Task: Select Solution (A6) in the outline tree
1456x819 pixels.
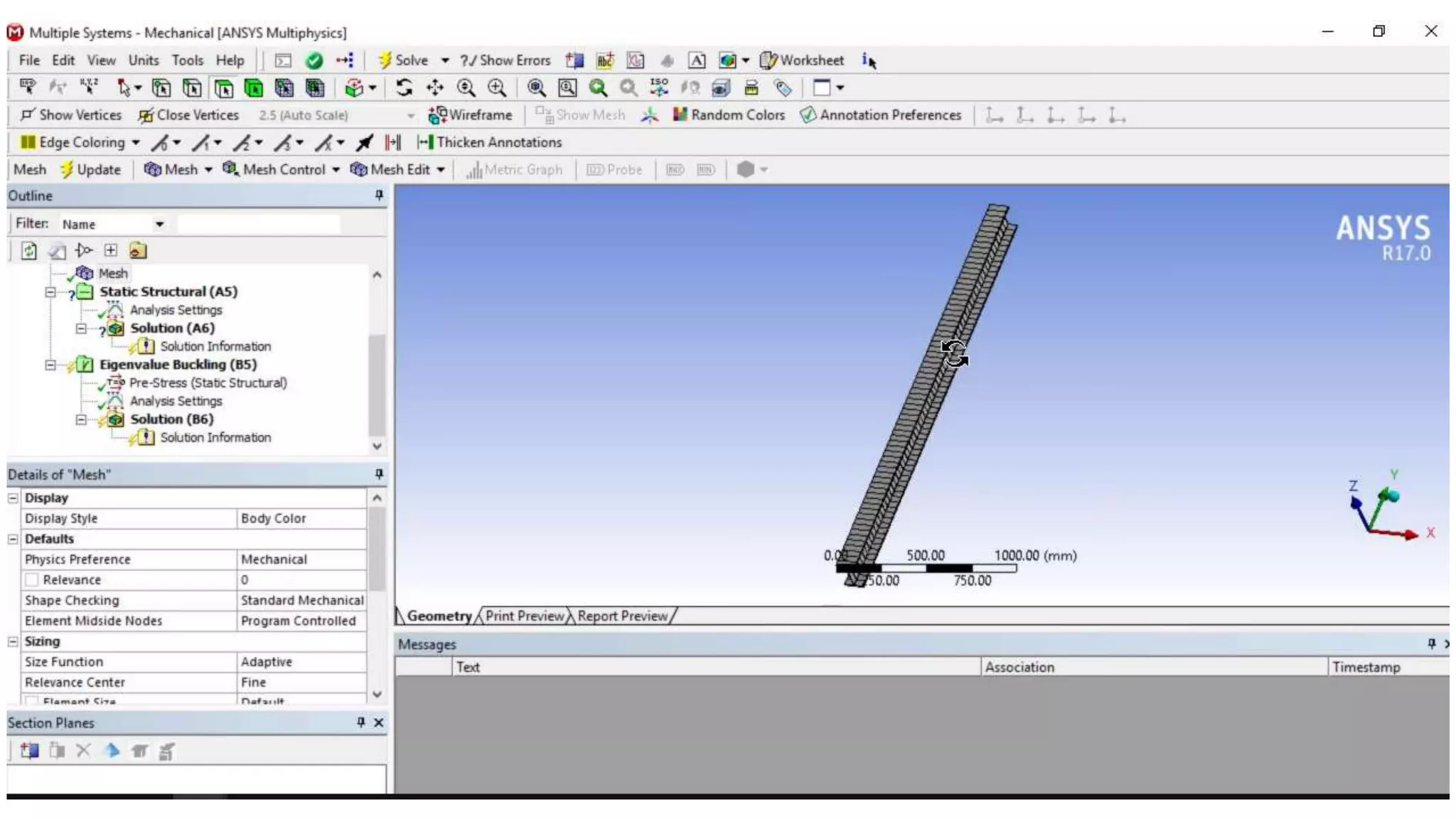Action: [x=171, y=328]
